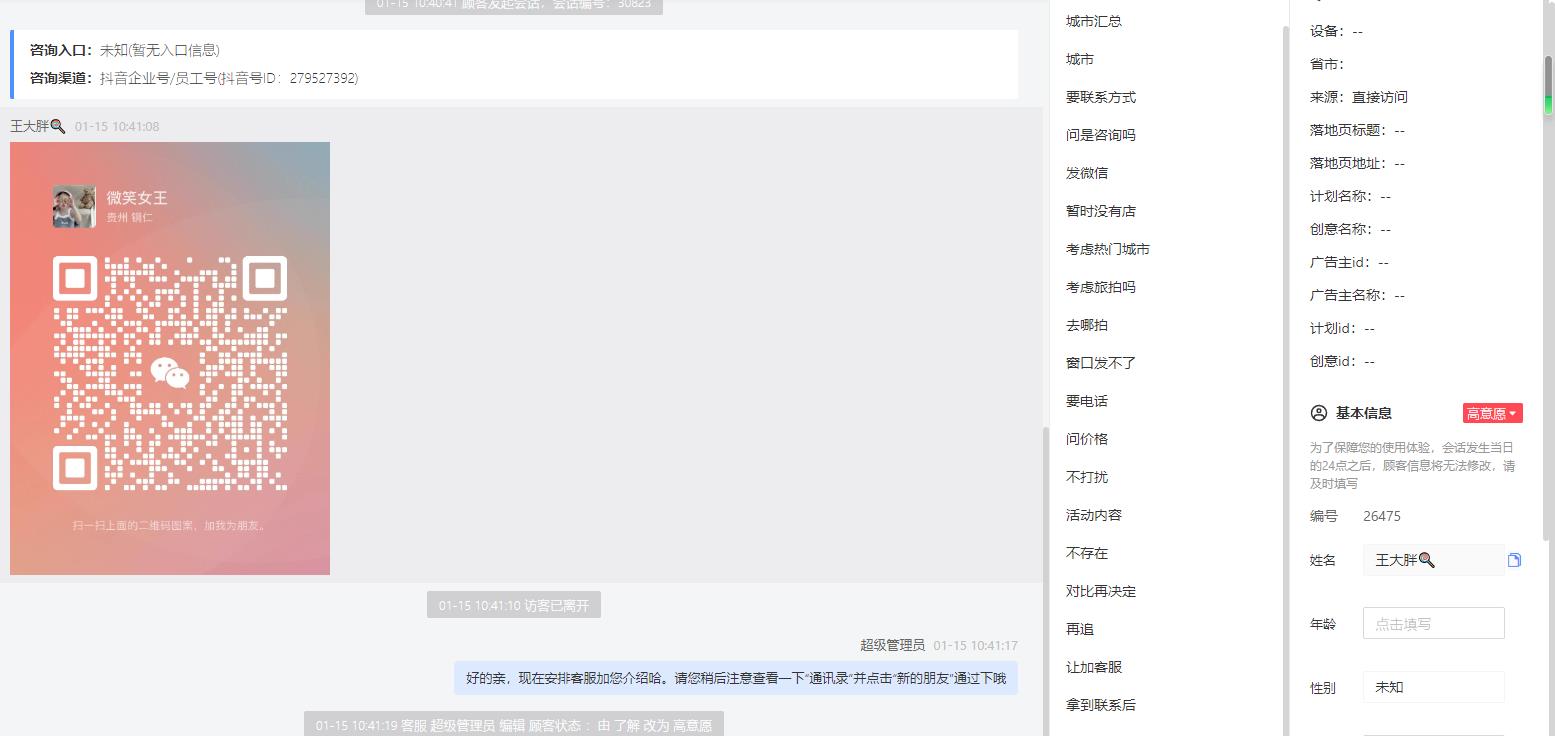Click the 广告主名称 field row
This screenshot has height=736, width=1555.
(x=1357, y=295)
